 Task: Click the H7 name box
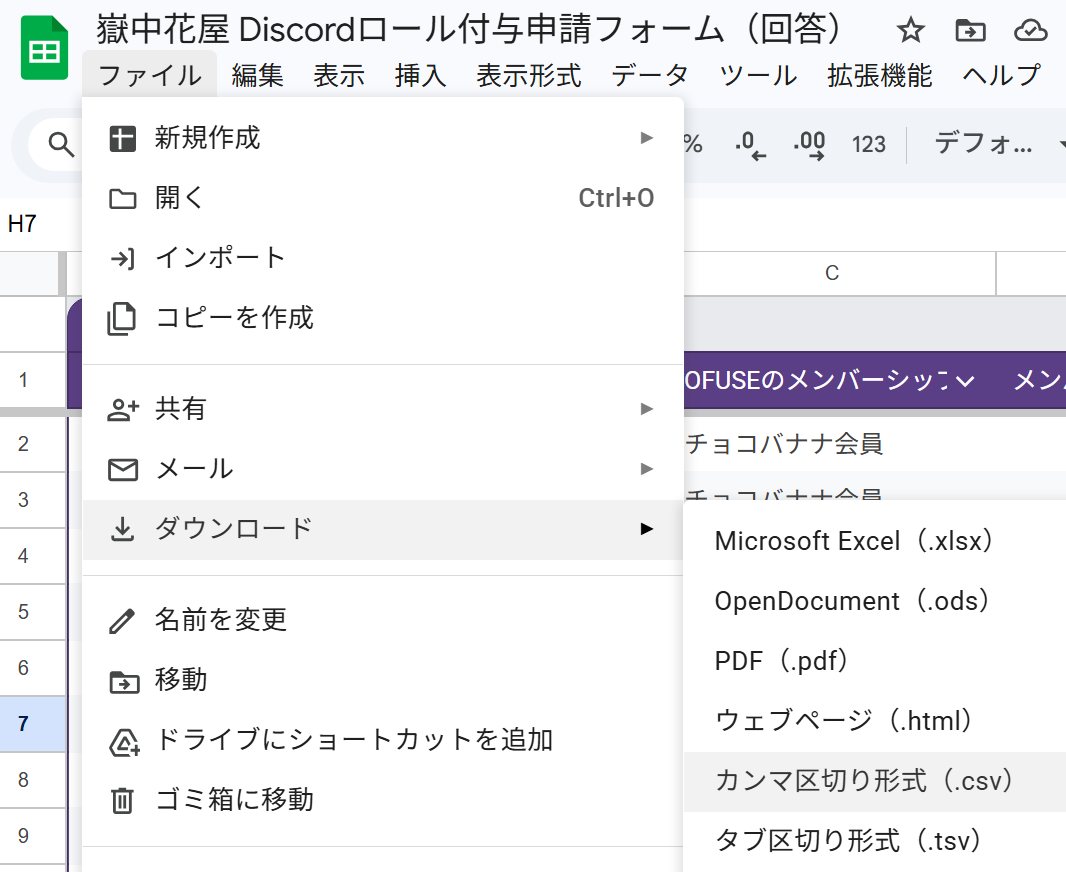coord(24,224)
